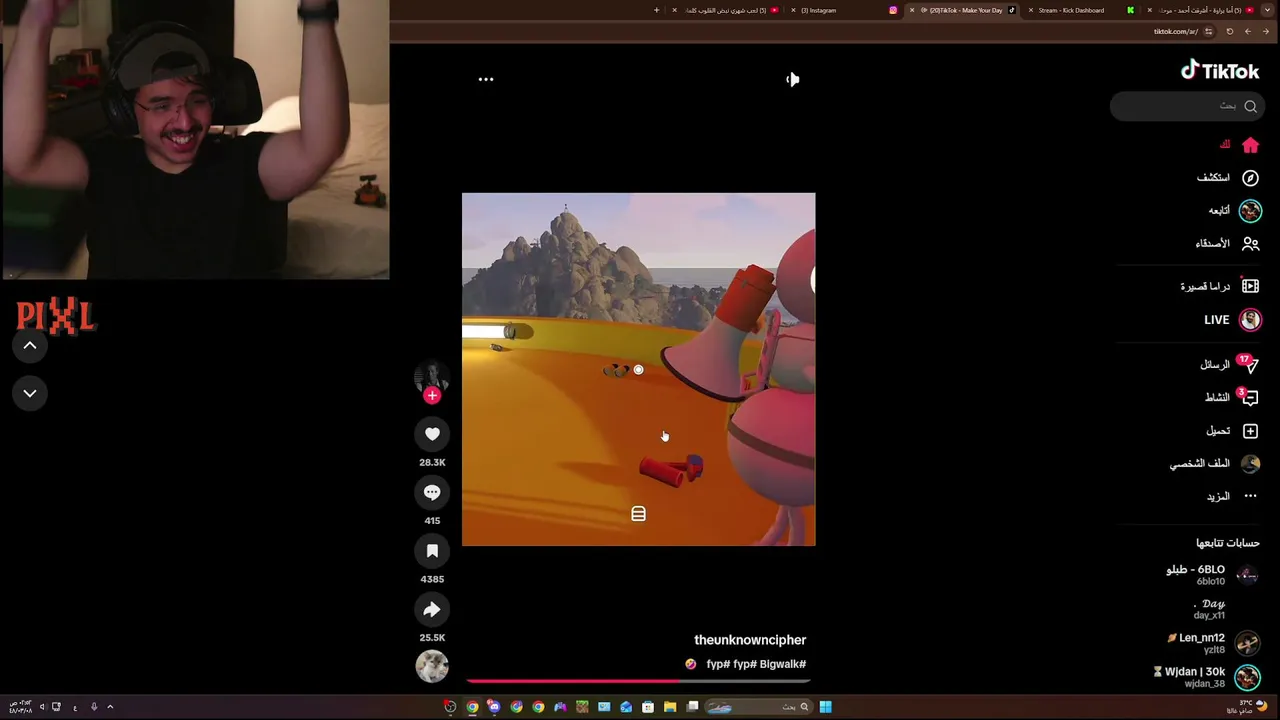1280x720 pixels.
Task: Open the video options three-dots menu
Action: pos(486,79)
